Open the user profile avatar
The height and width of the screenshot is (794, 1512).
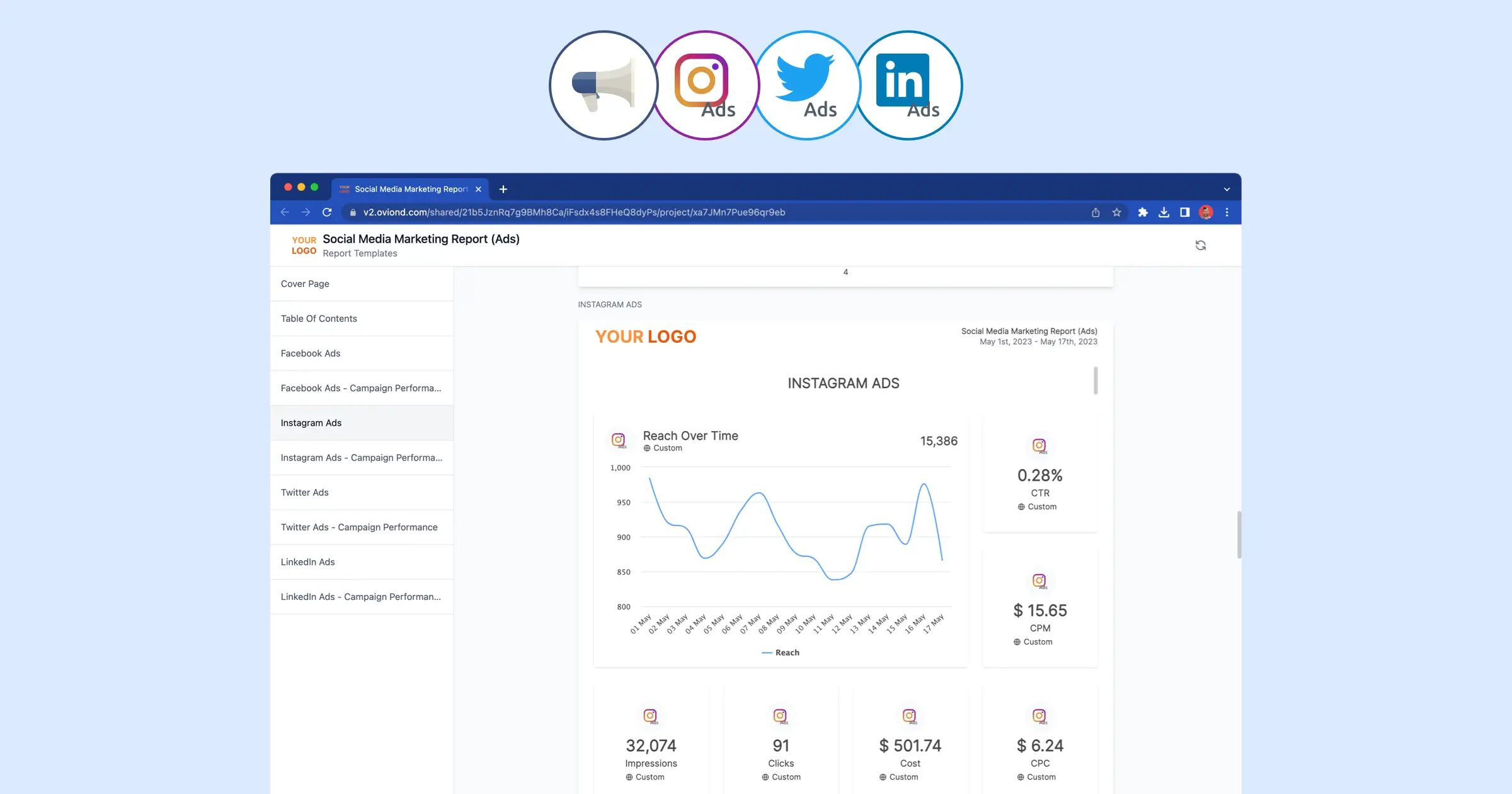point(1206,212)
